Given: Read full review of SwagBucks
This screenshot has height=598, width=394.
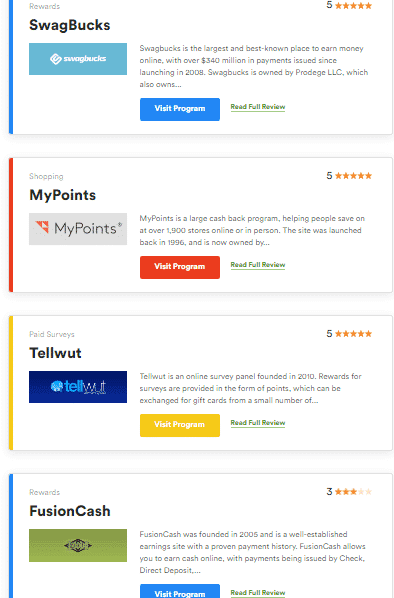Looking at the screenshot, I should [x=258, y=107].
